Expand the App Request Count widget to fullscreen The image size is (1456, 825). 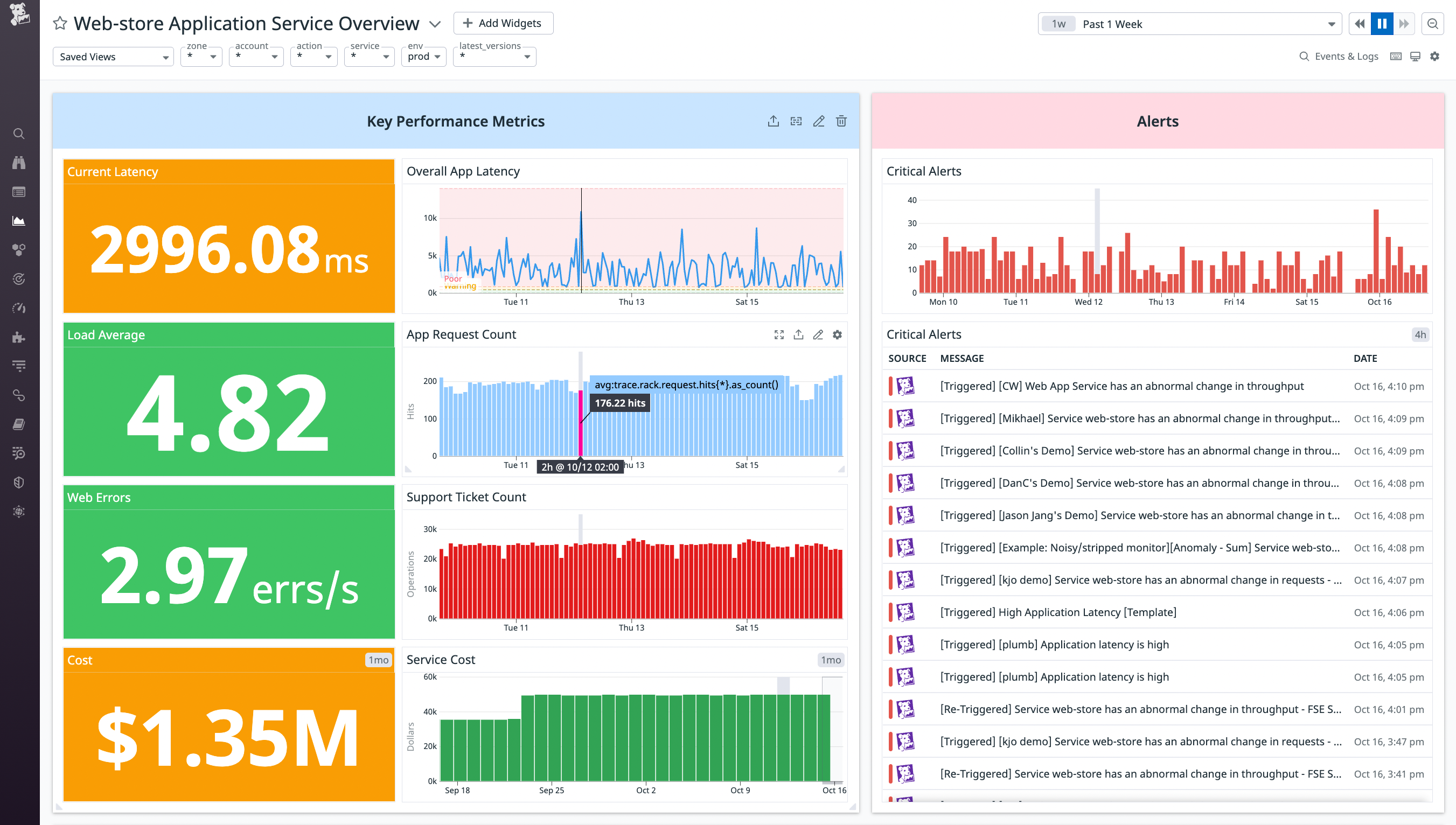[x=779, y=334]
